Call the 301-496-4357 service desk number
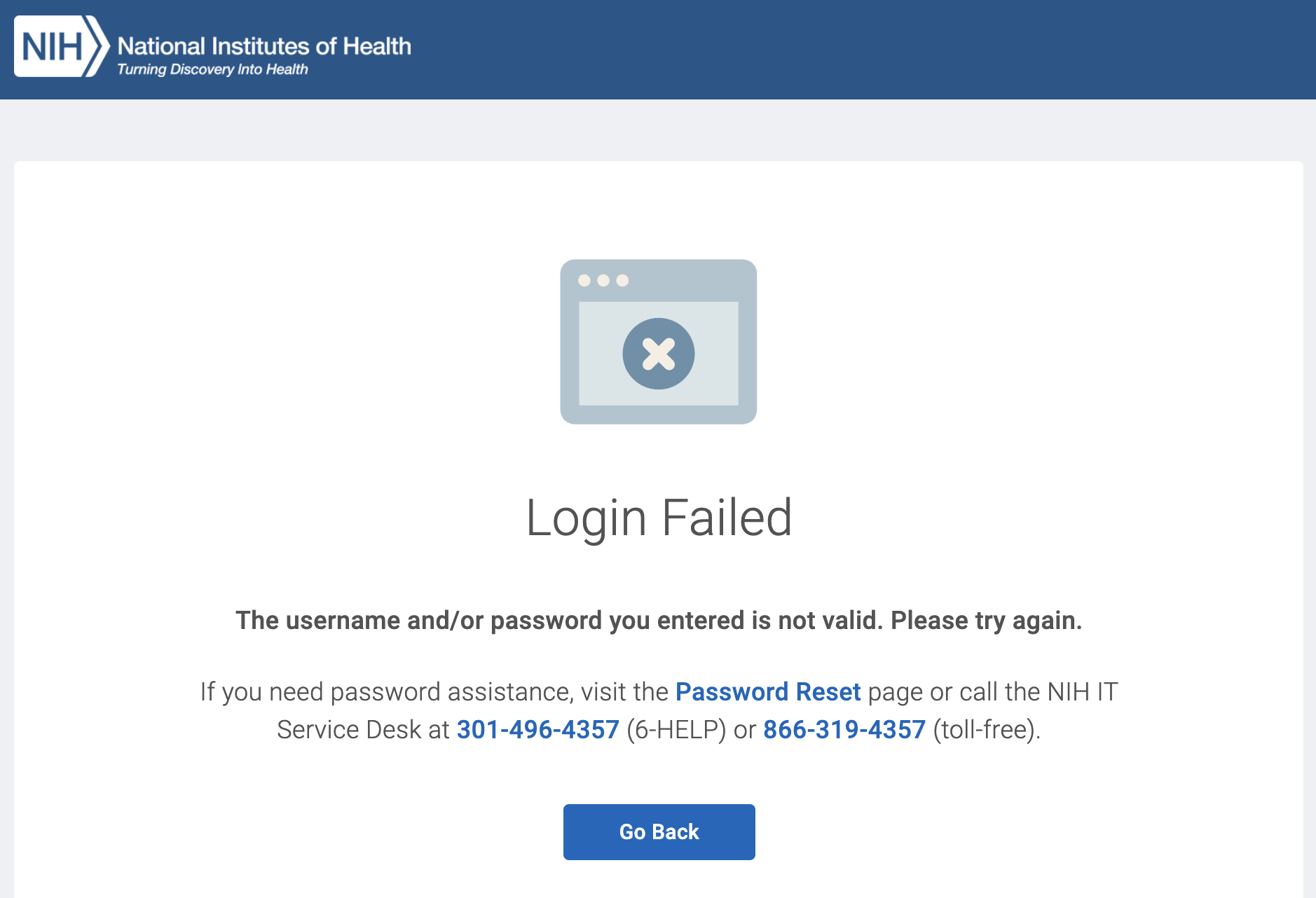Screen dimensions: 1316x898 point(538,730)
